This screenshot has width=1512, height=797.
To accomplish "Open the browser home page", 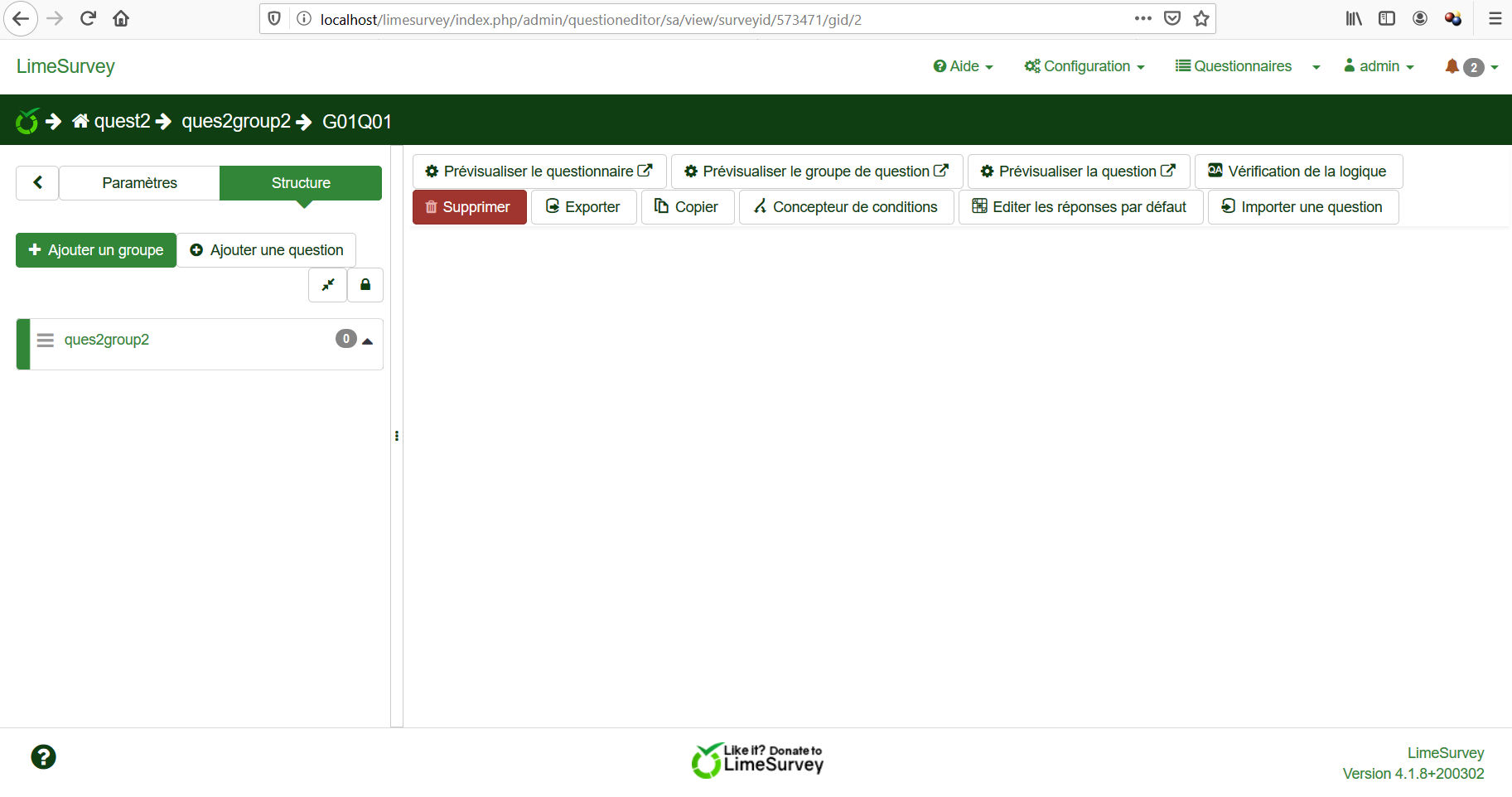I will pyautogui.click(x=121, y=18).
